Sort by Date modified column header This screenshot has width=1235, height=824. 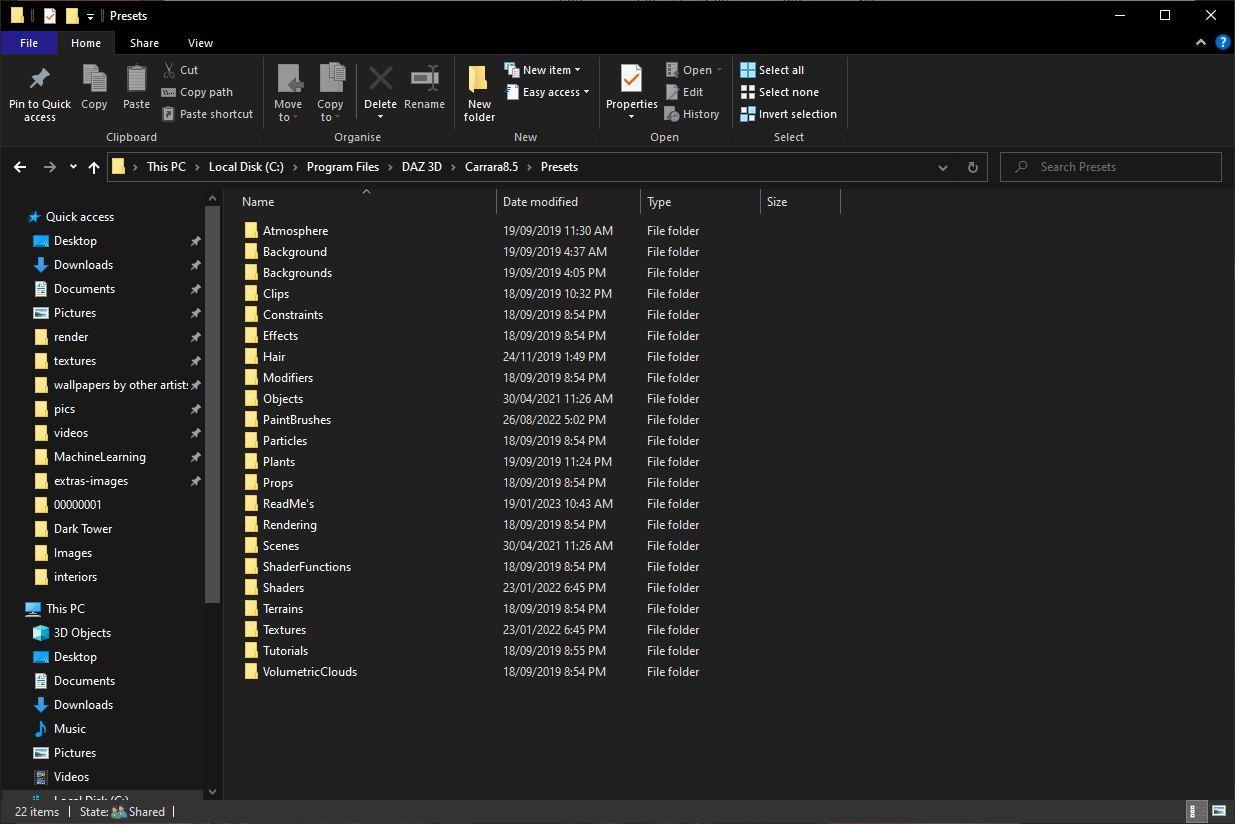coord(568,202)
